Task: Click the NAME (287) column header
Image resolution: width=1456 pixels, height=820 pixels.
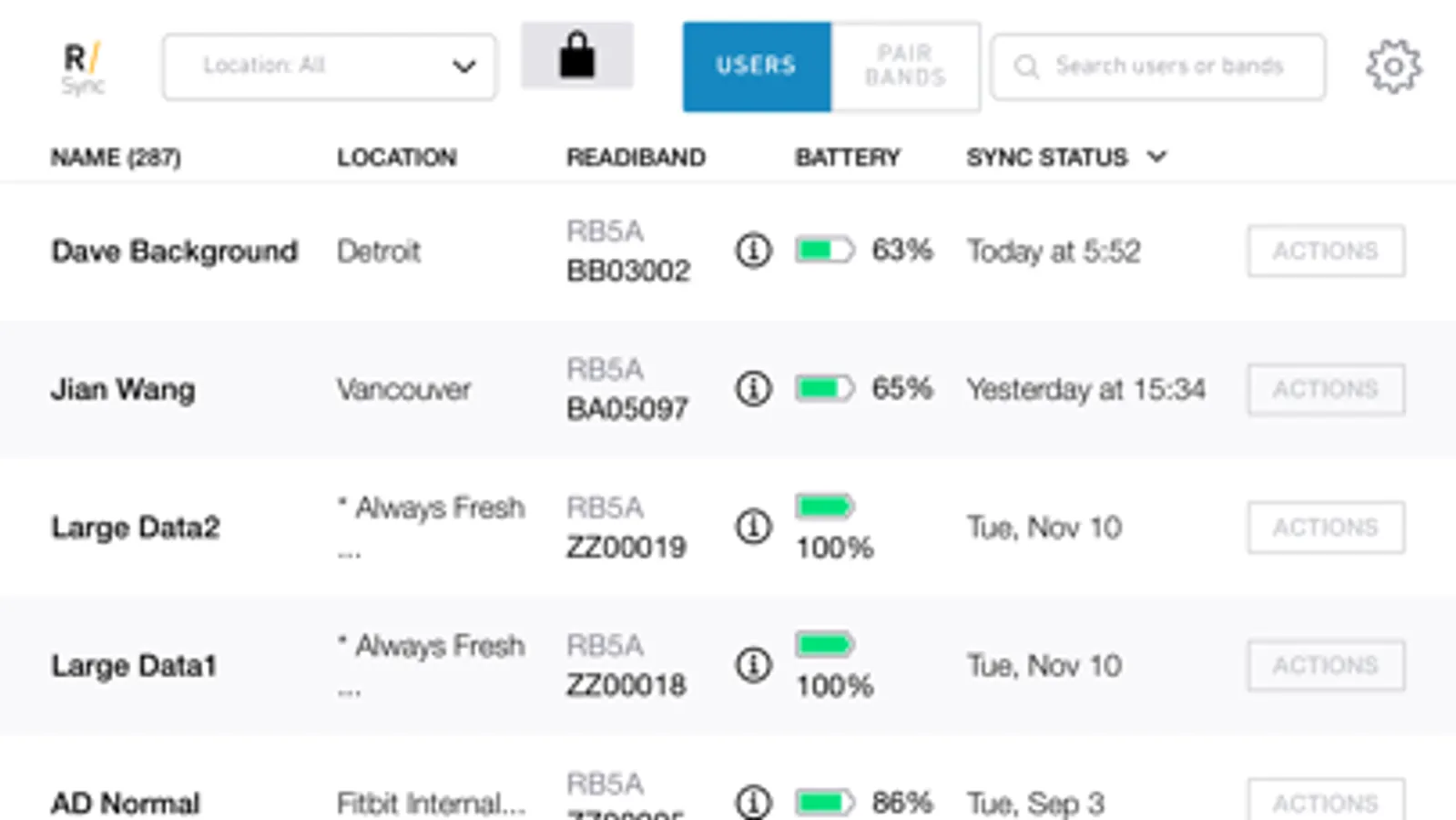Action: [x=116, y=157]
